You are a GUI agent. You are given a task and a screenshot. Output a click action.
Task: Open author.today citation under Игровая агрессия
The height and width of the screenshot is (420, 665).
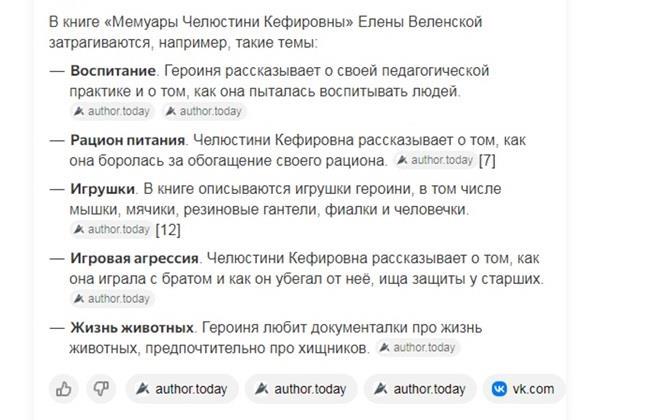point(112,298)
